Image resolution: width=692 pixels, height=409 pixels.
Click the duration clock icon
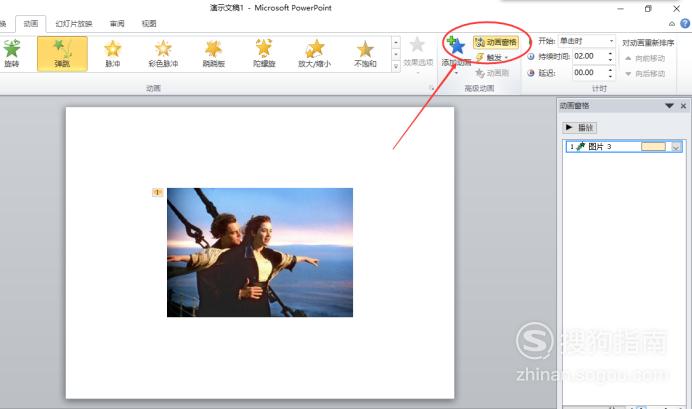tap(531, 56)
